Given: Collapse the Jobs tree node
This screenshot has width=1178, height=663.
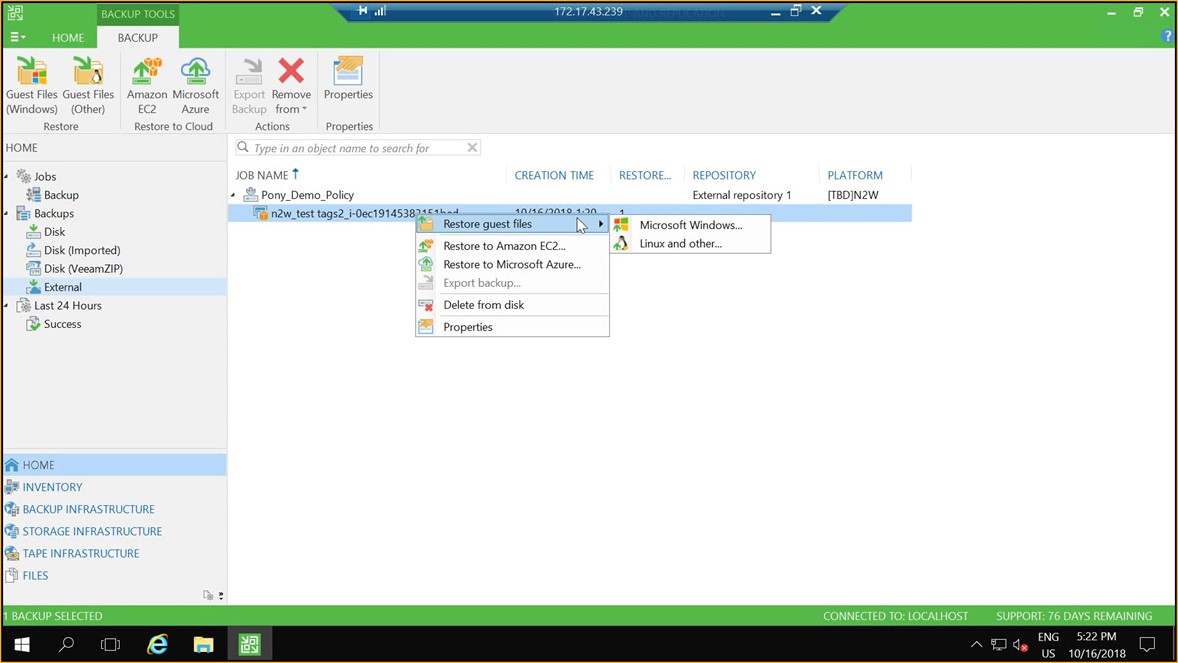Looking at the screenshot, I should click(7, 177).
